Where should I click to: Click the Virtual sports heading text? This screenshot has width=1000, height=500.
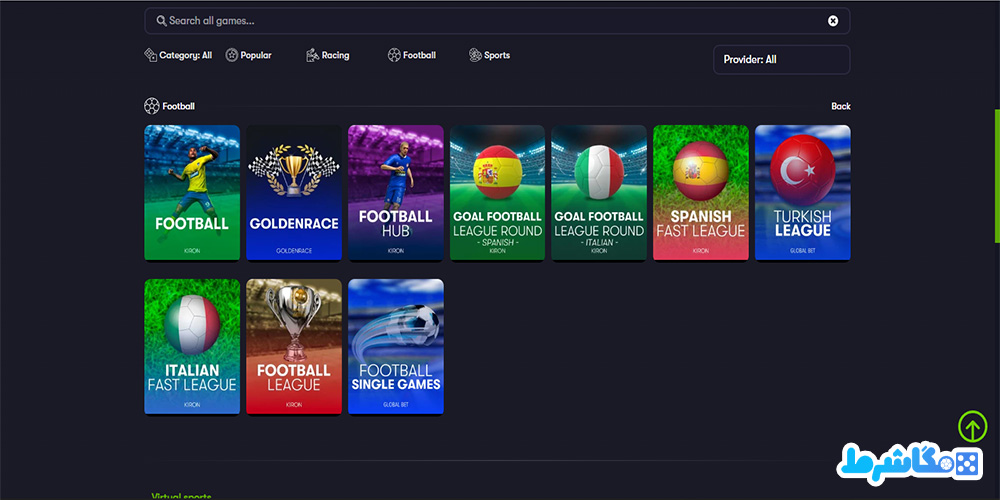[x=181, y=496]
